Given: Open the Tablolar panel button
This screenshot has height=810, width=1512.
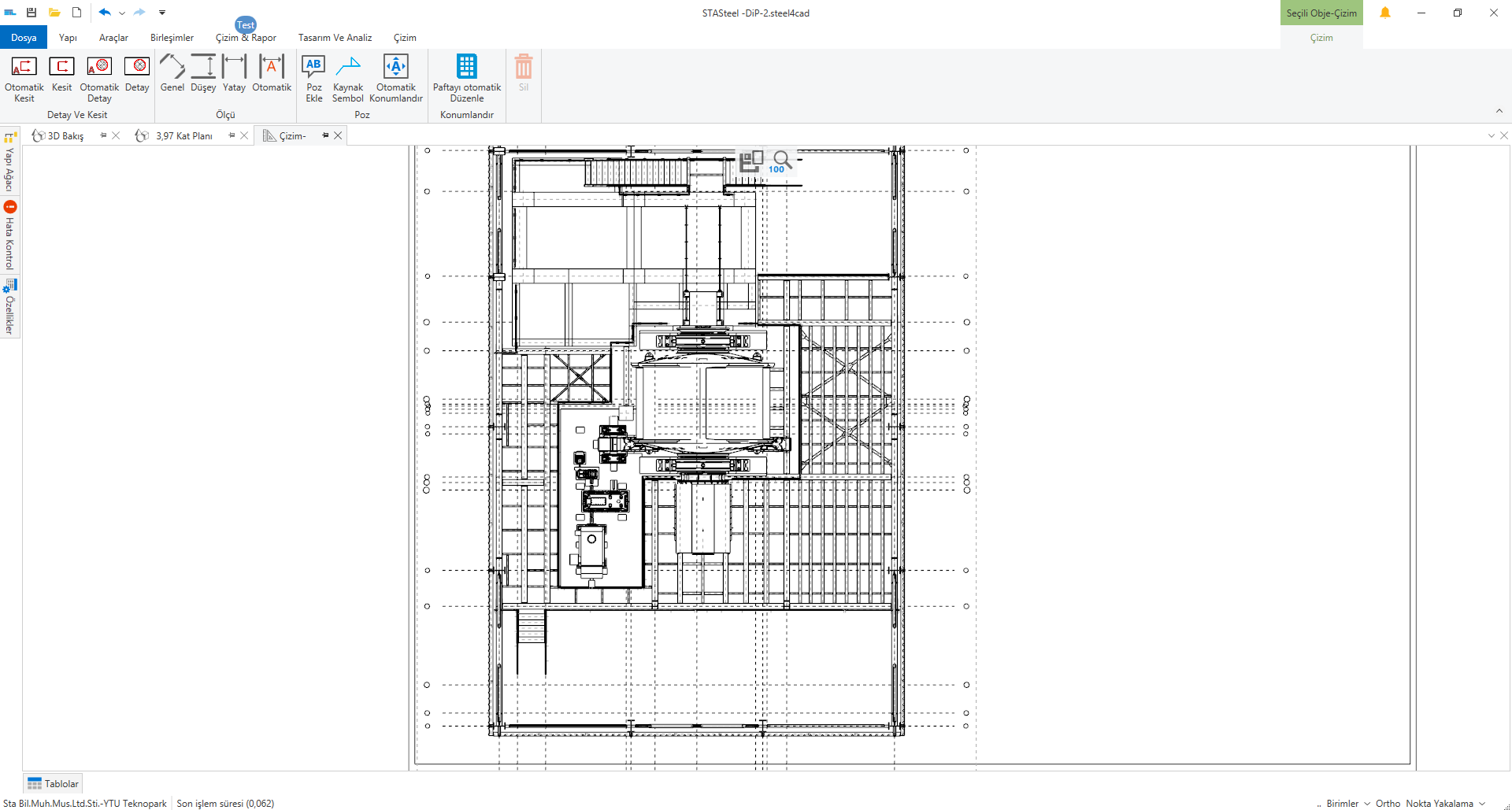Looking at the screenshot, I should pos(53,784).
